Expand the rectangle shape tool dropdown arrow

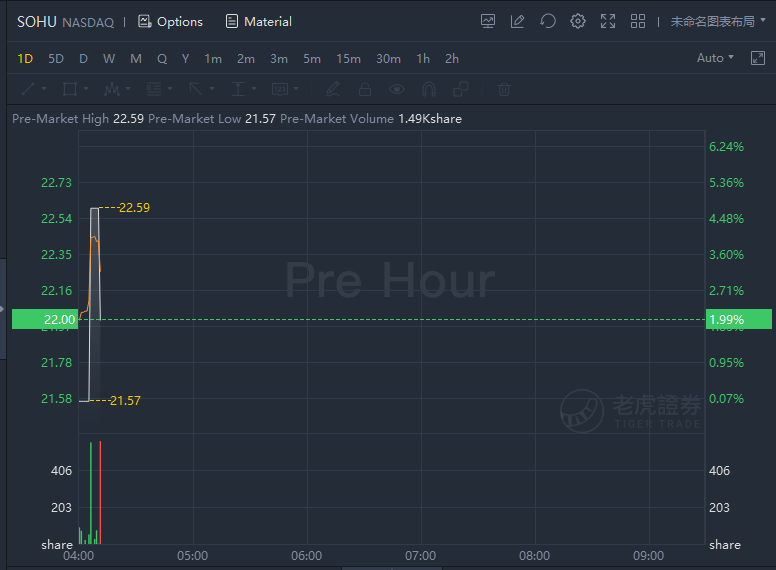tap(86, 89)
